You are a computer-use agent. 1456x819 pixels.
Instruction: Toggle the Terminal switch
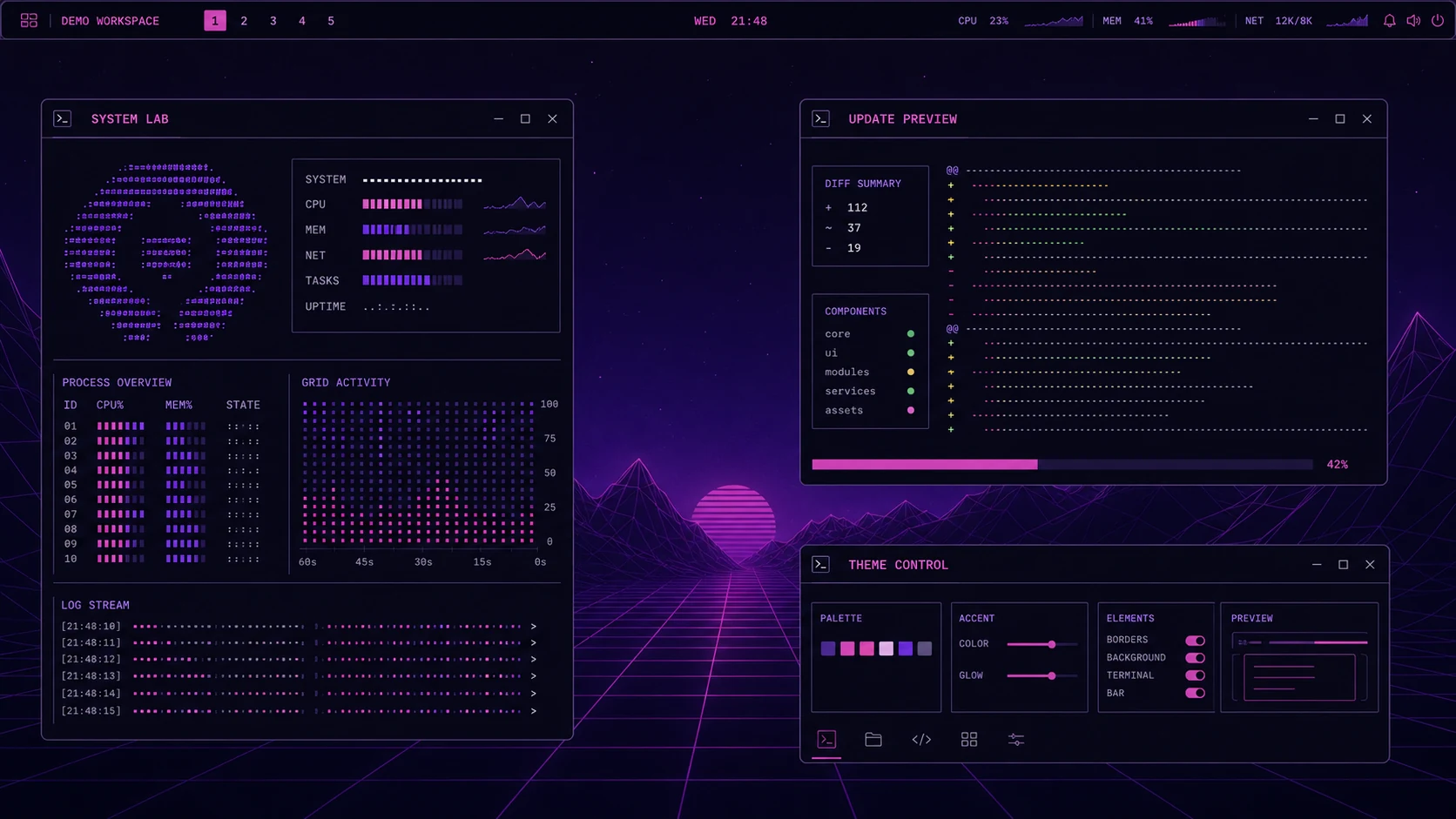click(1196, 675)
